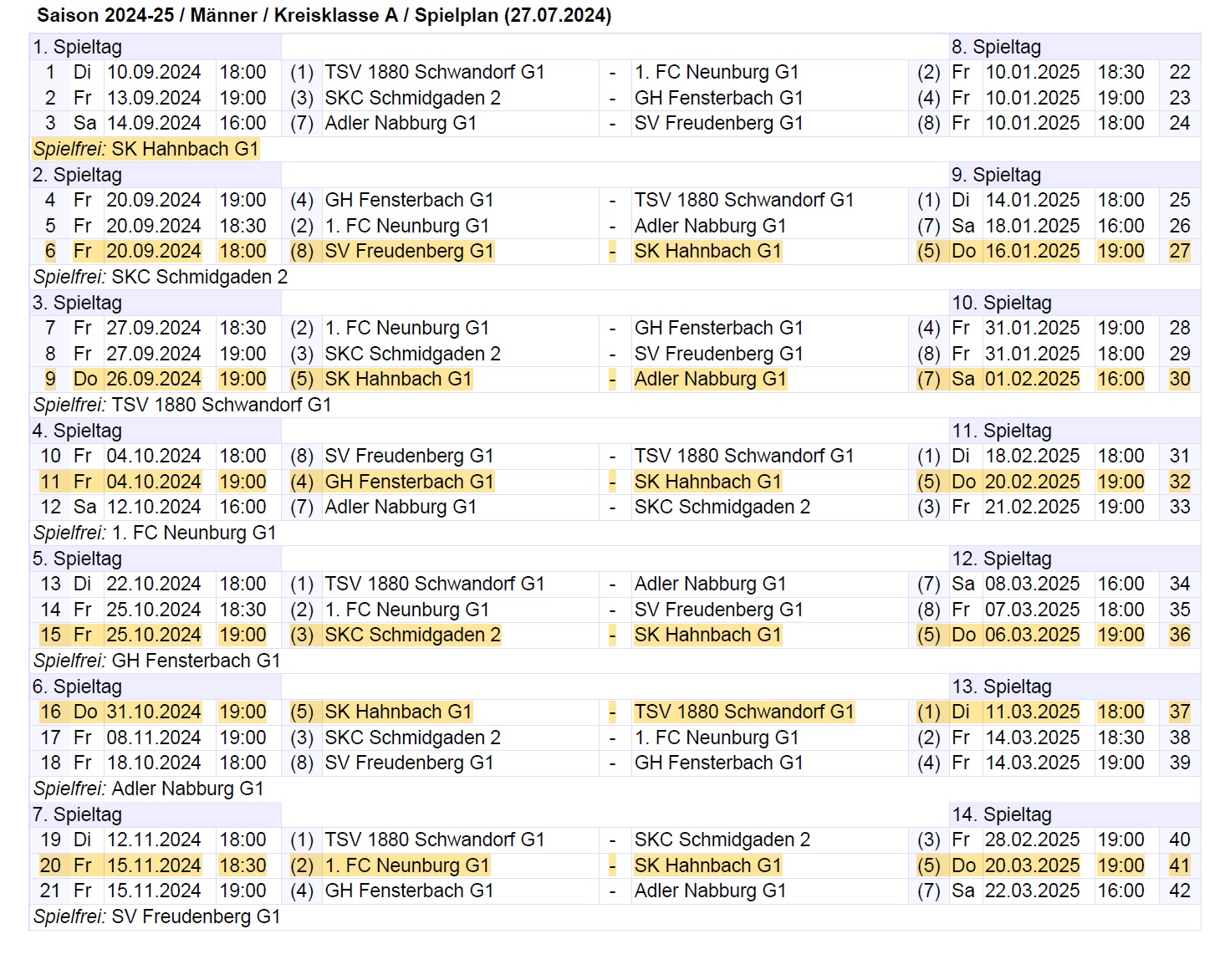Click 'Spielfrei: SK Hahnbach G1' line
Image resolution: width=1230 pixels, height=980 pixels.
coord(145,149)
